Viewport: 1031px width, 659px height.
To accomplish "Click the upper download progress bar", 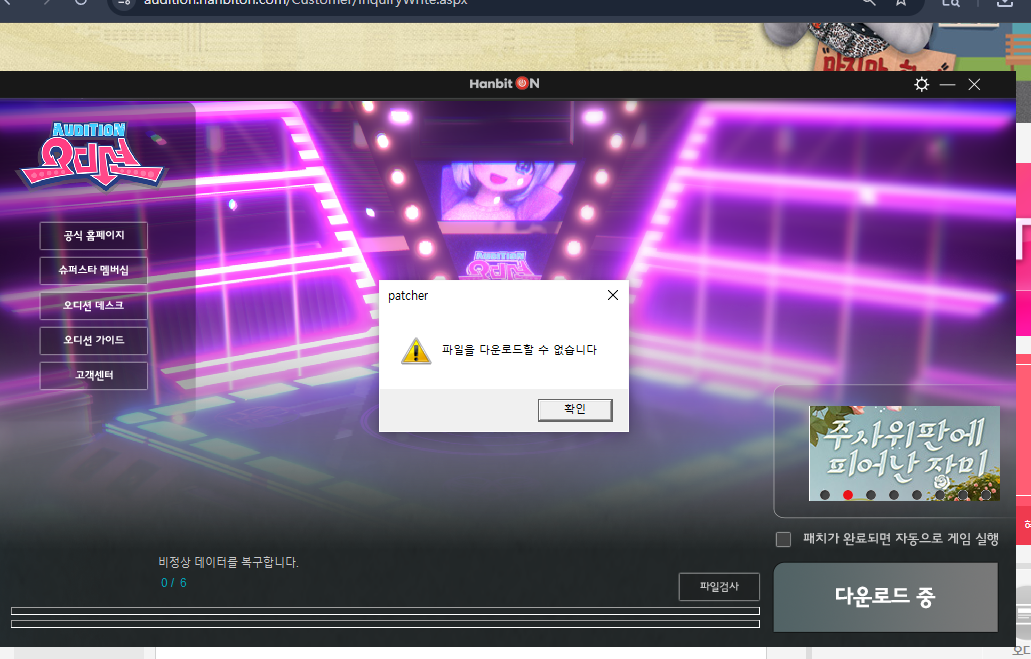I will click(385, 611).
